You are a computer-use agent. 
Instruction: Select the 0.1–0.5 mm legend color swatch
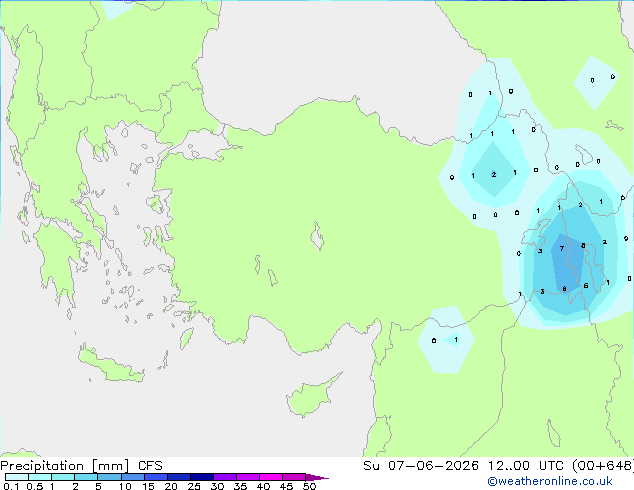17,477
